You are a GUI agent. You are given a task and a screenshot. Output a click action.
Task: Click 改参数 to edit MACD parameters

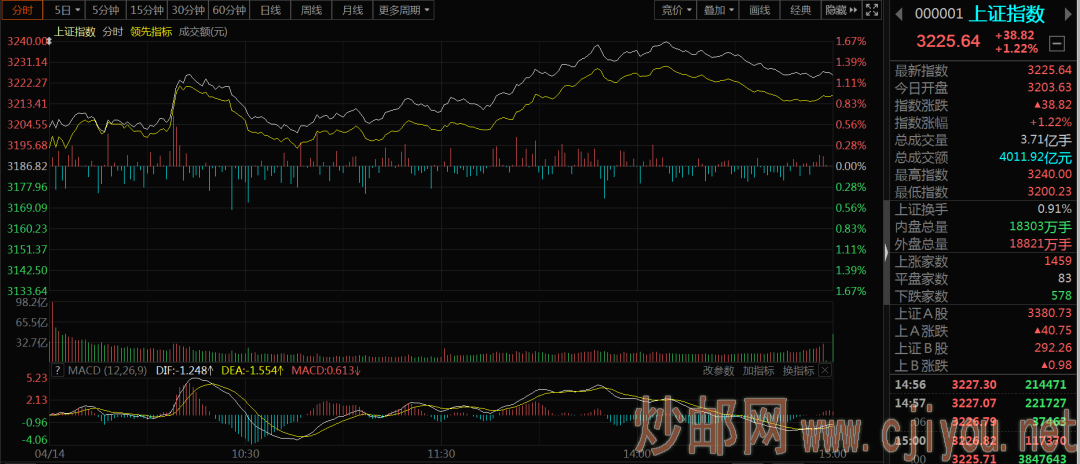pyautogui.click(x=718, y=370)
